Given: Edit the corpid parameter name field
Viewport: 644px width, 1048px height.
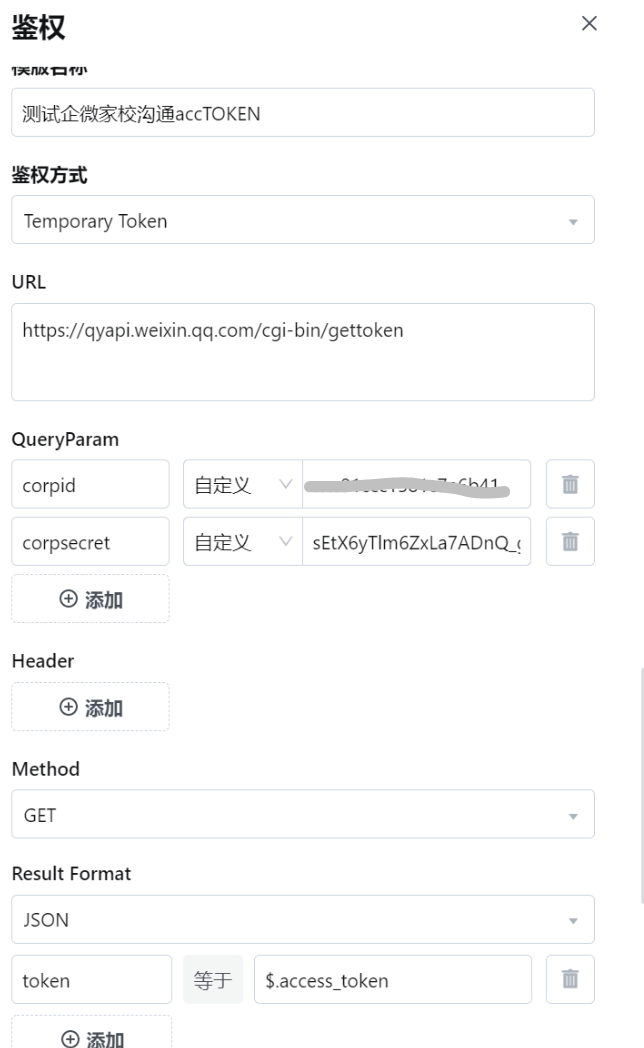Looking at the screenshot, I should coord(90,484).
